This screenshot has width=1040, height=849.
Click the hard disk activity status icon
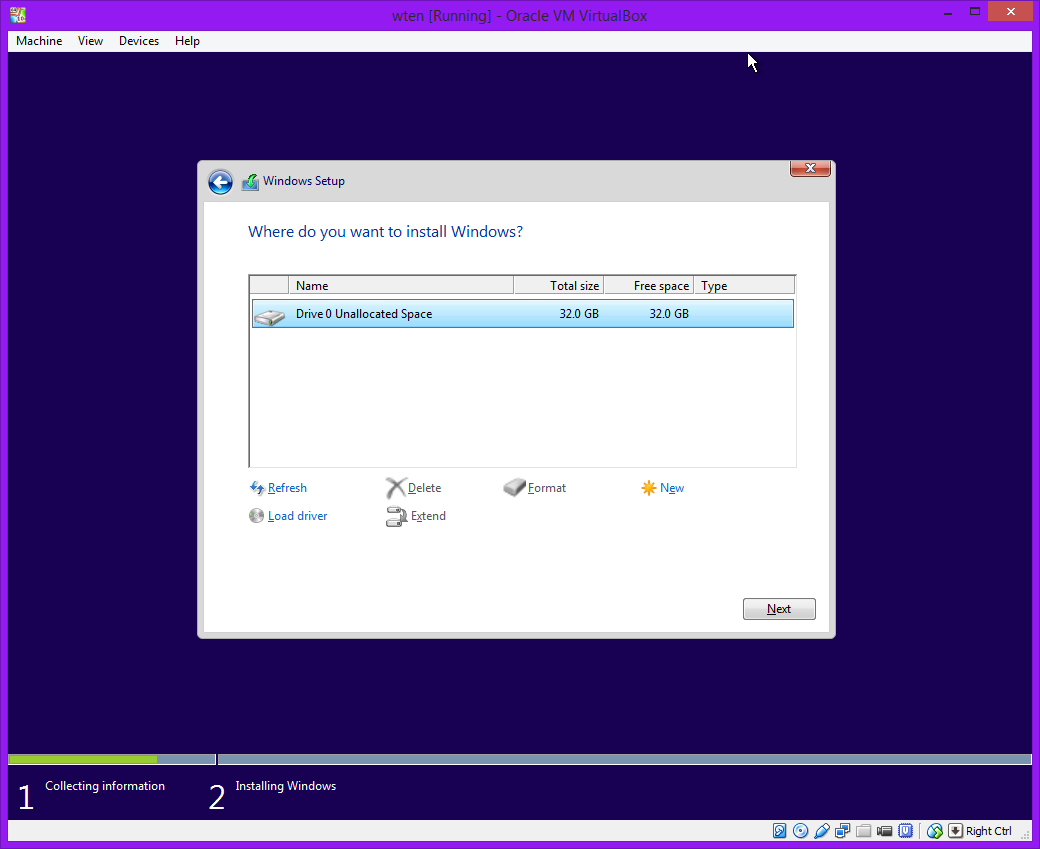point(780,831)
